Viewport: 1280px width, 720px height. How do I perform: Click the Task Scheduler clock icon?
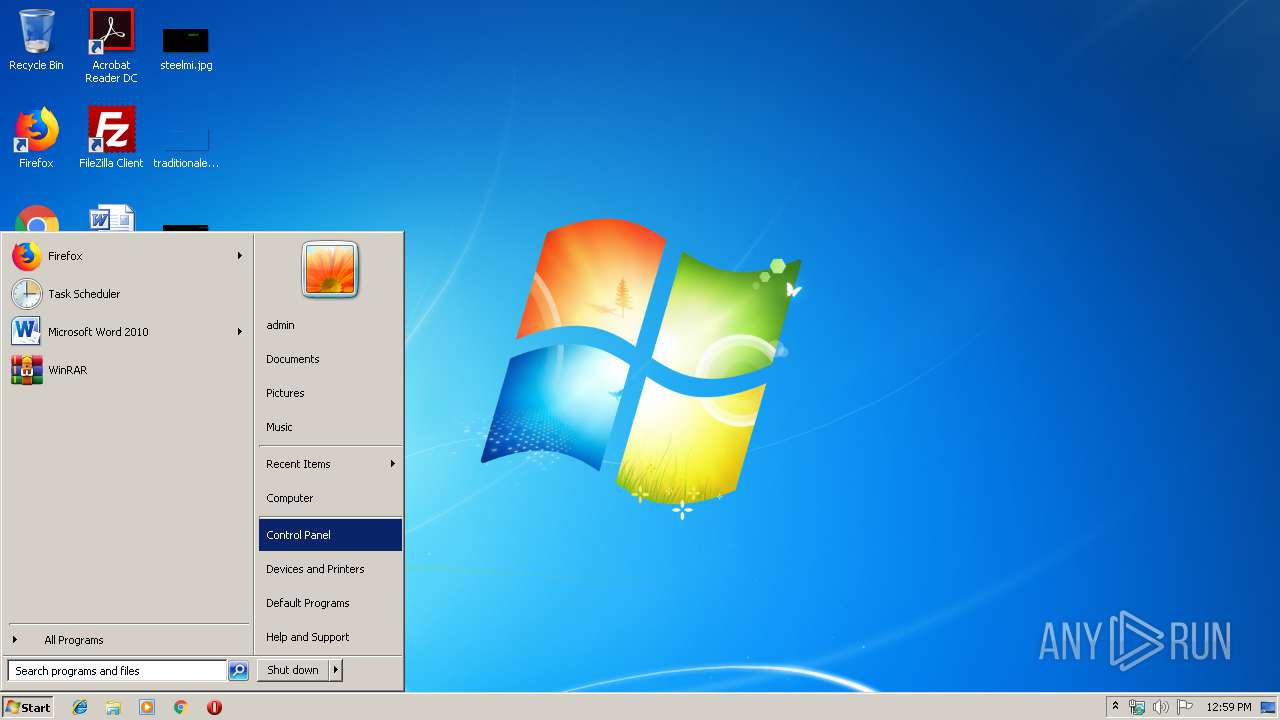click(x=27, y=294)
